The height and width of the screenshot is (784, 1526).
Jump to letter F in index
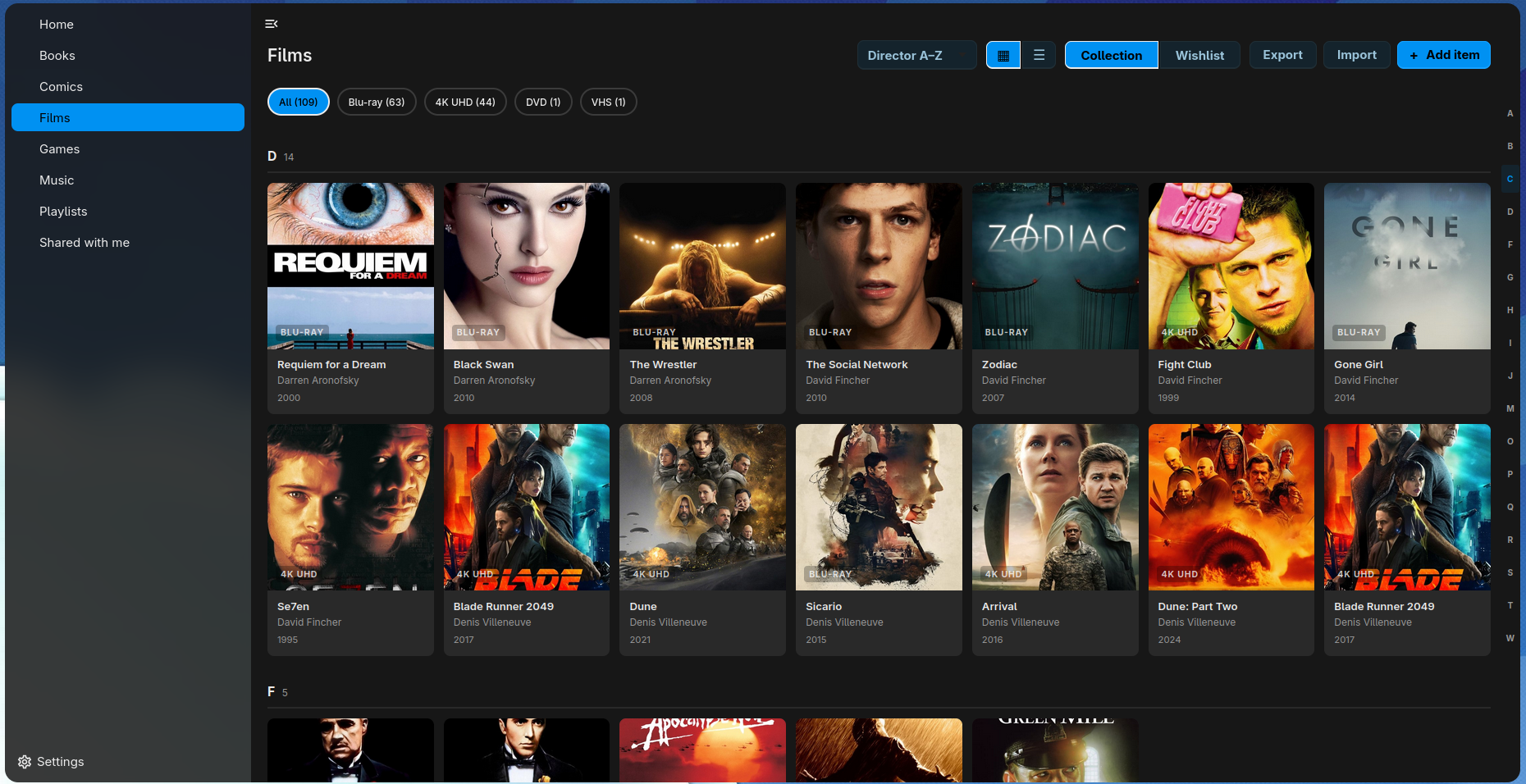(1510, 244)
